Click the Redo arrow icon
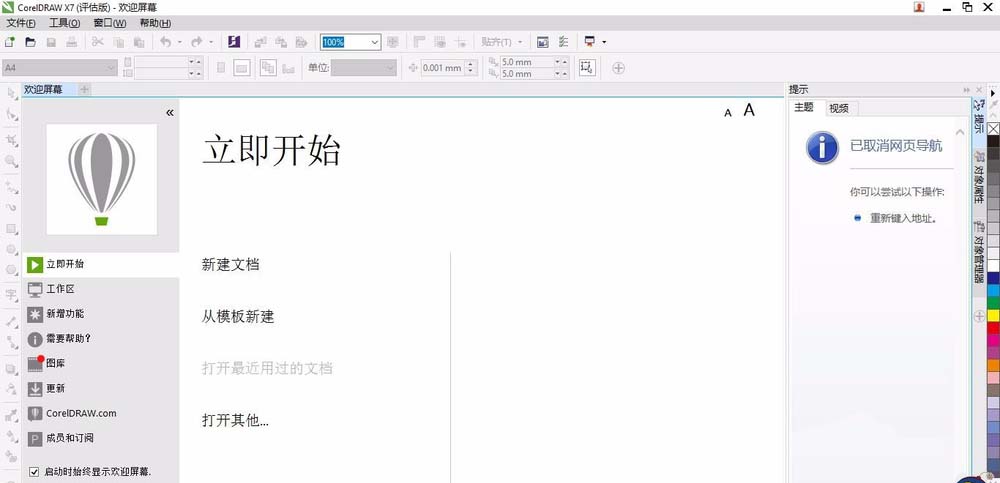 point(196,42)
